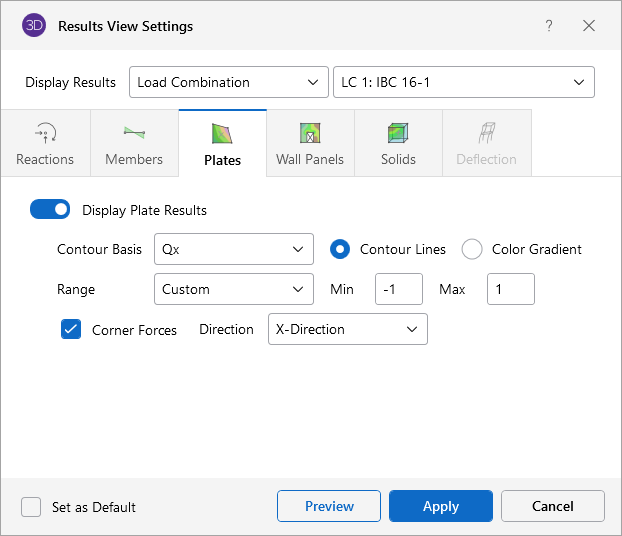Click the Preview button
The image size is (622, 536).
tap(329, 507)
